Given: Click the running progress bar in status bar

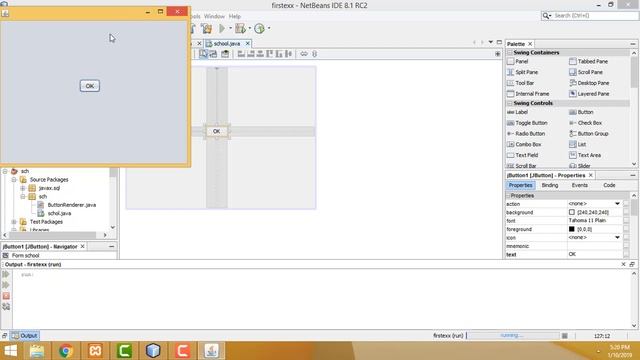Looking at the screenshot, I should [x=513, y=336].
